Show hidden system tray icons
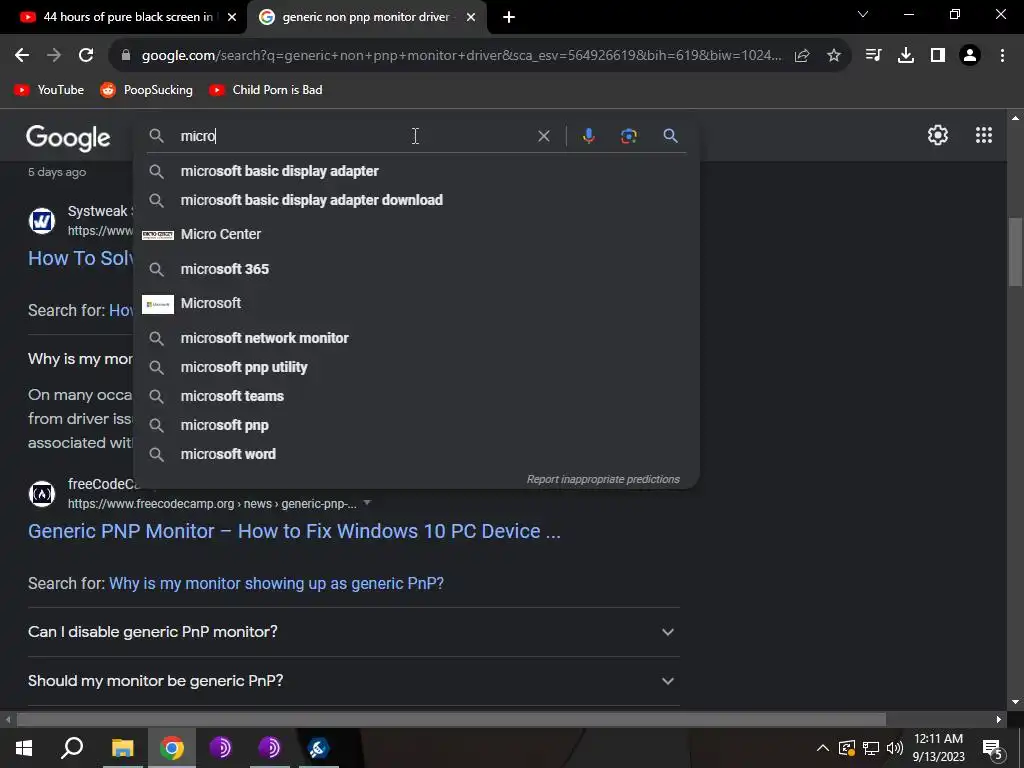 pos(823,748)
